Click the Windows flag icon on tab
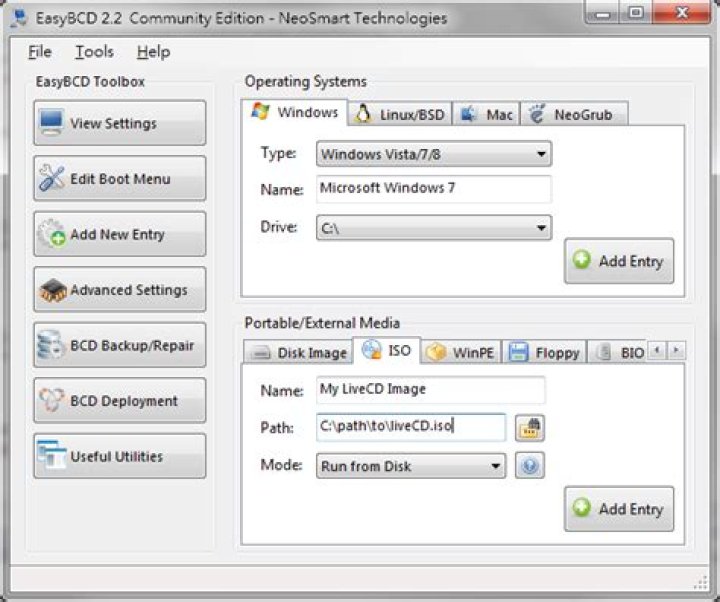720x602 pixels. [260, 112]
